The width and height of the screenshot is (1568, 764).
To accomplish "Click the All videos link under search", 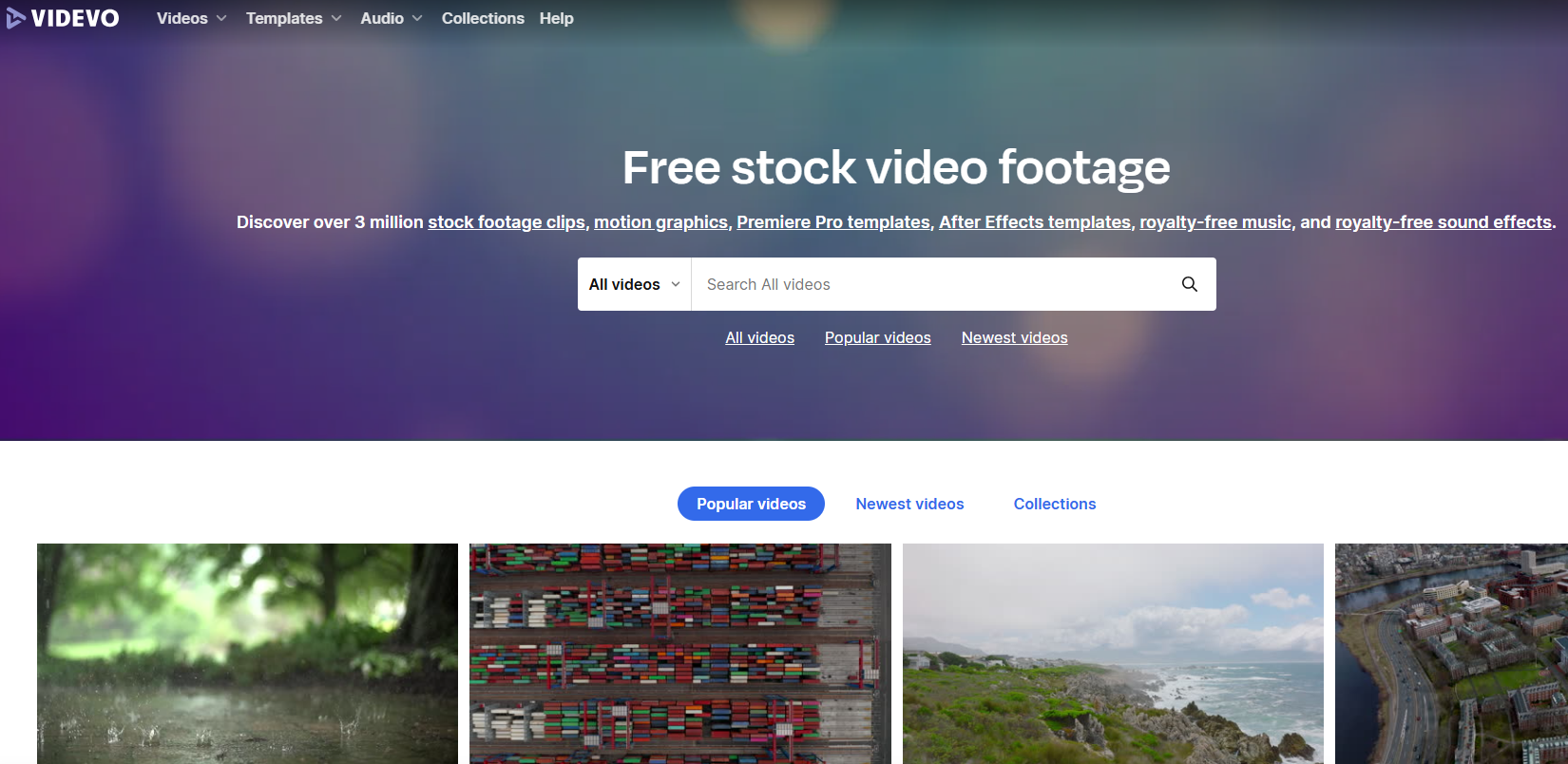I will (x=760, y=337).
